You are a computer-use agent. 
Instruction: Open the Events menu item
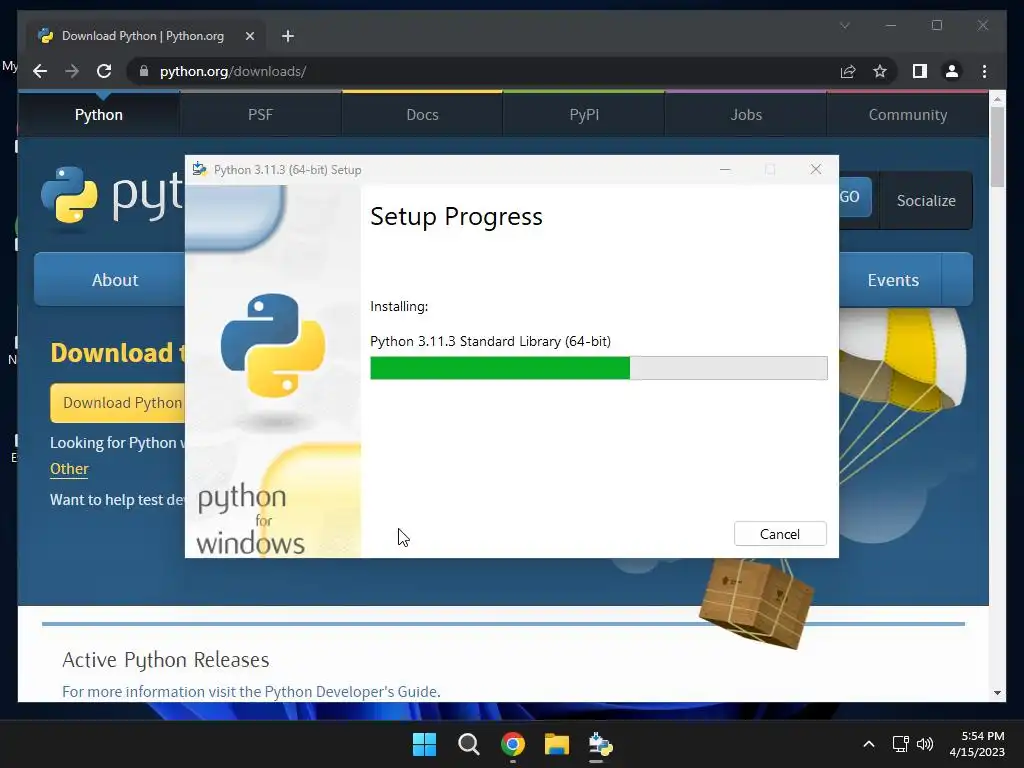(x=893, y=280)
